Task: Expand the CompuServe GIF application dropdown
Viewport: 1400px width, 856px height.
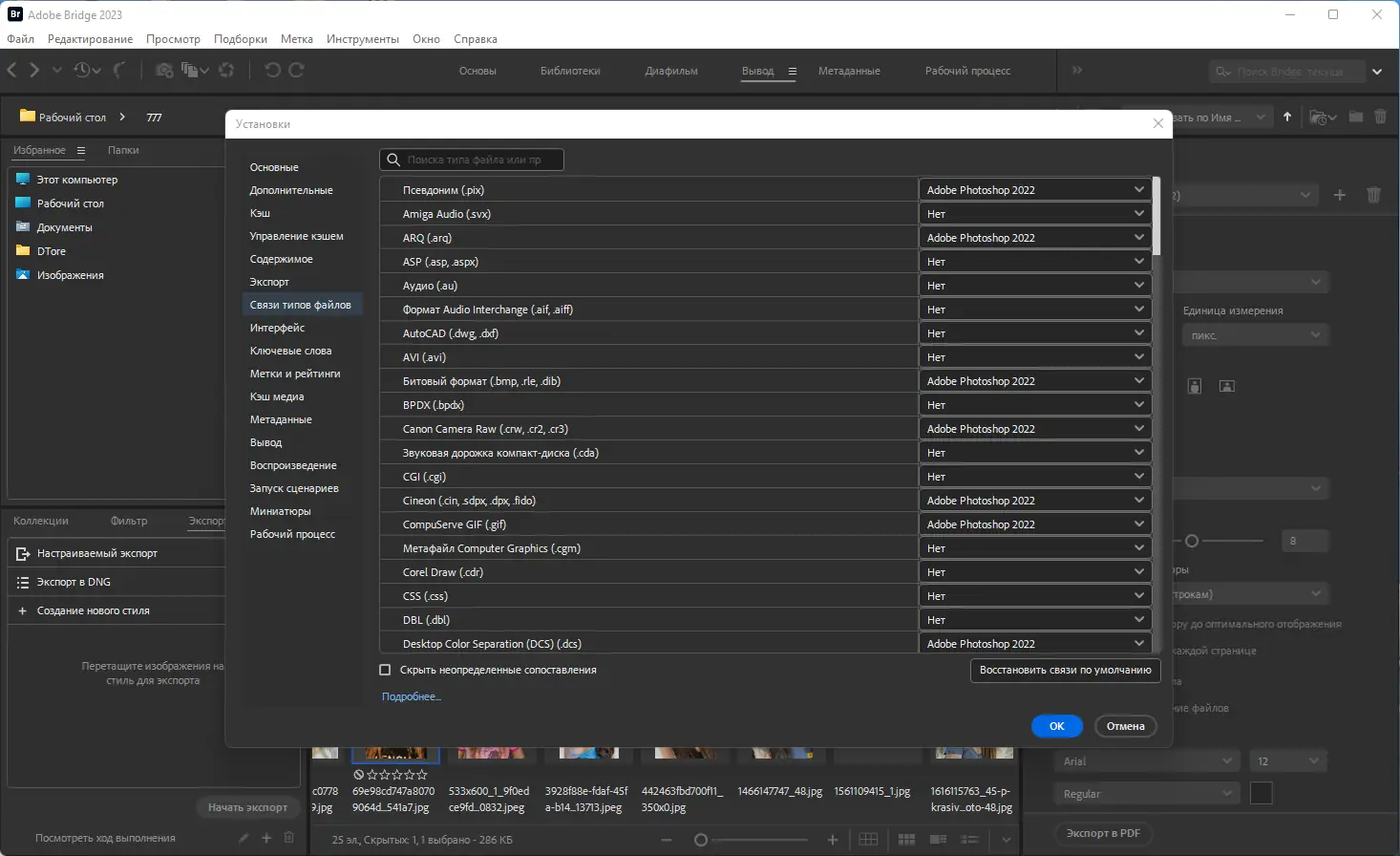Action: pos(1034,524)
